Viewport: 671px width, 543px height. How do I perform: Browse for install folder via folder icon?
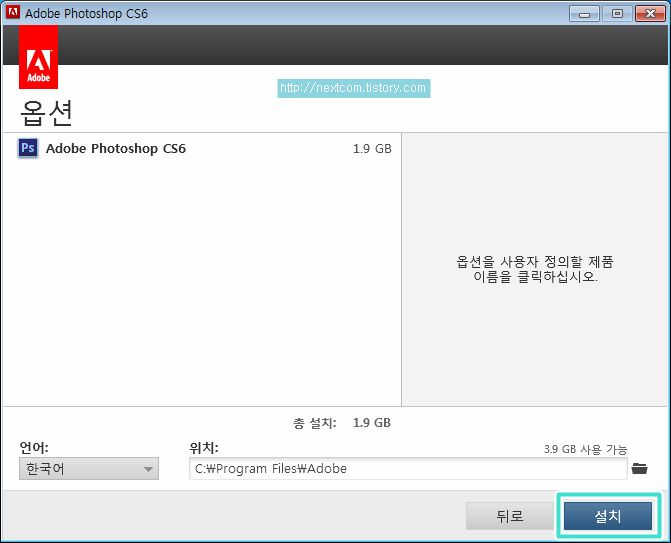pos(640,469)
